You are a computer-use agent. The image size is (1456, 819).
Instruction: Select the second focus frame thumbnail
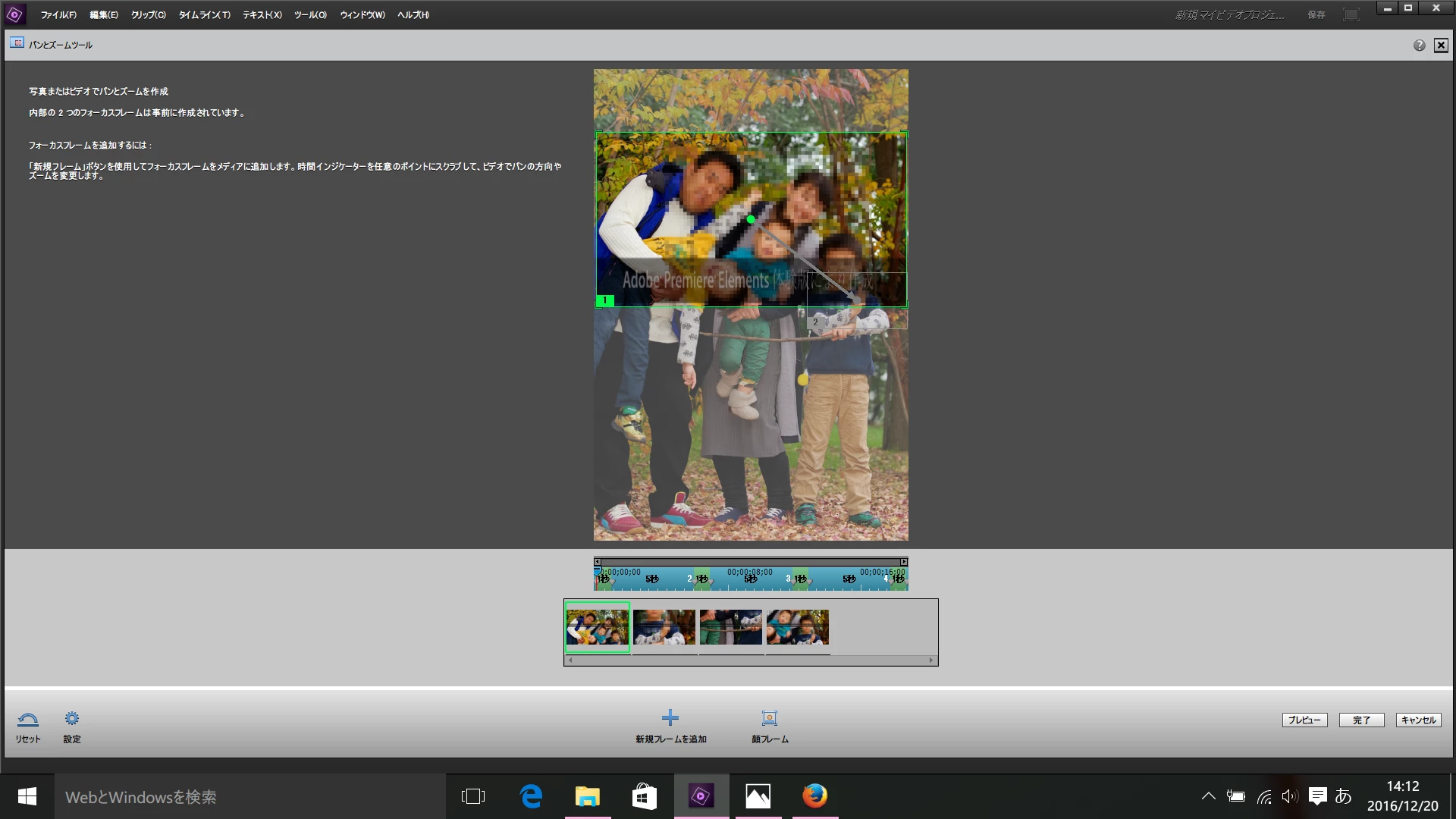pyautogui.click(x=664, y=627)
